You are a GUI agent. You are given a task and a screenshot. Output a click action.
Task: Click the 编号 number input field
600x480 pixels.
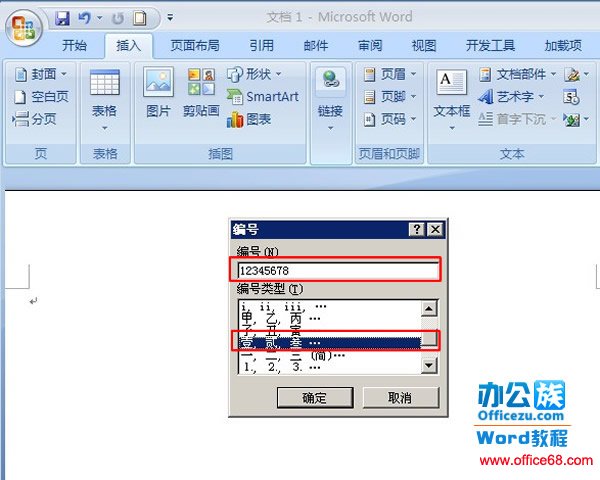[338, 270]
